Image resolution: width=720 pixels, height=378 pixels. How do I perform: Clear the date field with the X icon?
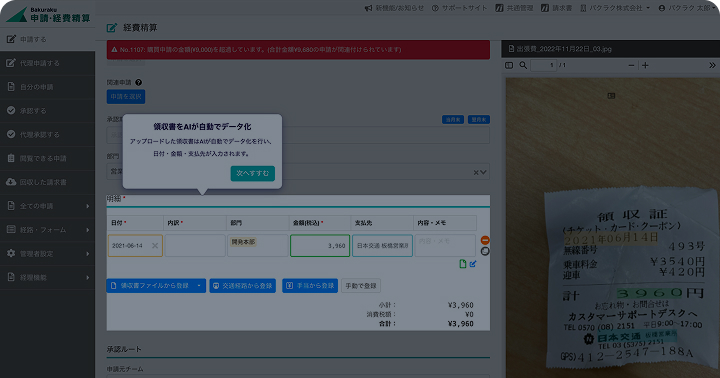pos(155,246)
